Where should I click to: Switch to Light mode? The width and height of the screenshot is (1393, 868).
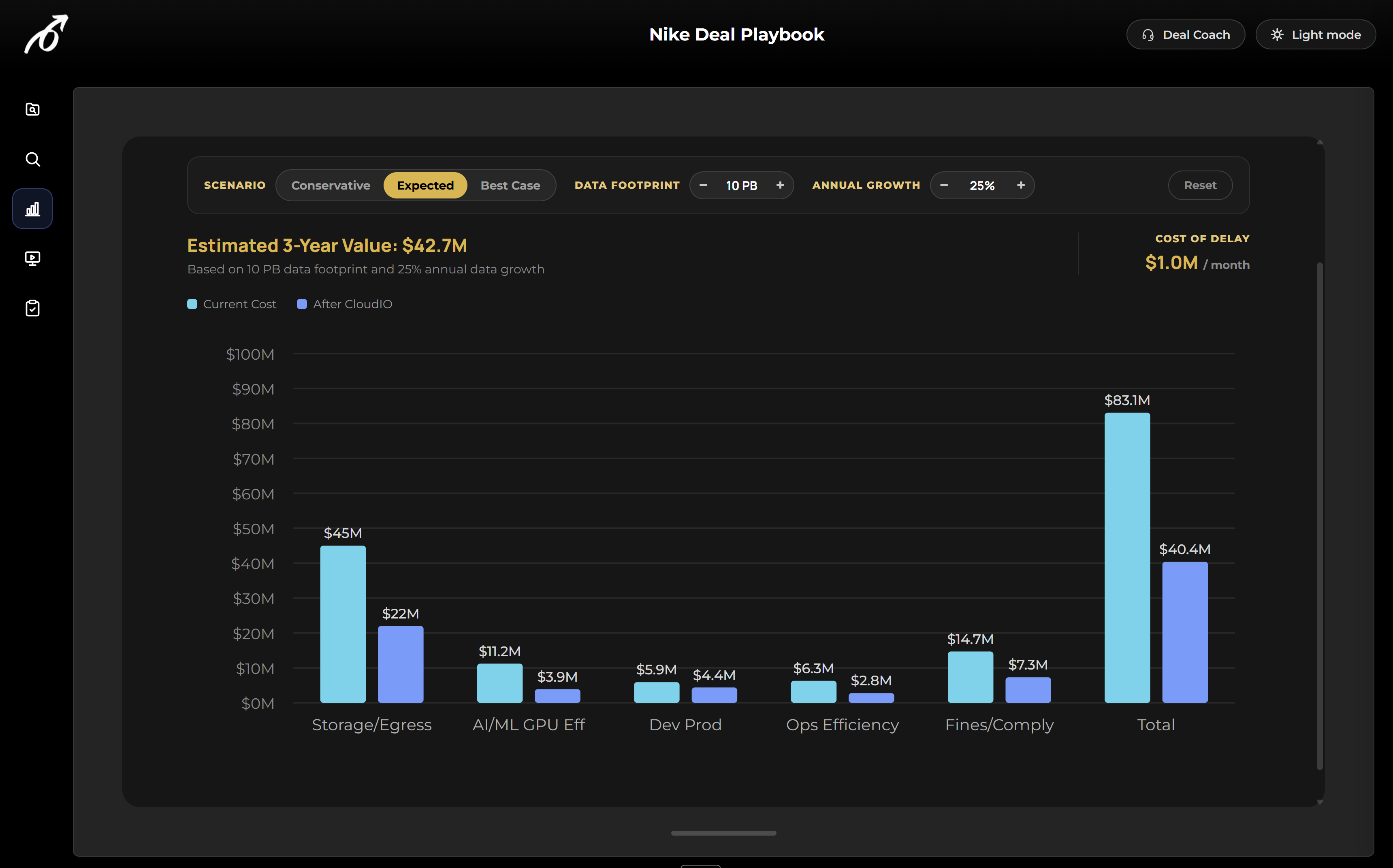pyautogui.click(x=1316, y=34)
